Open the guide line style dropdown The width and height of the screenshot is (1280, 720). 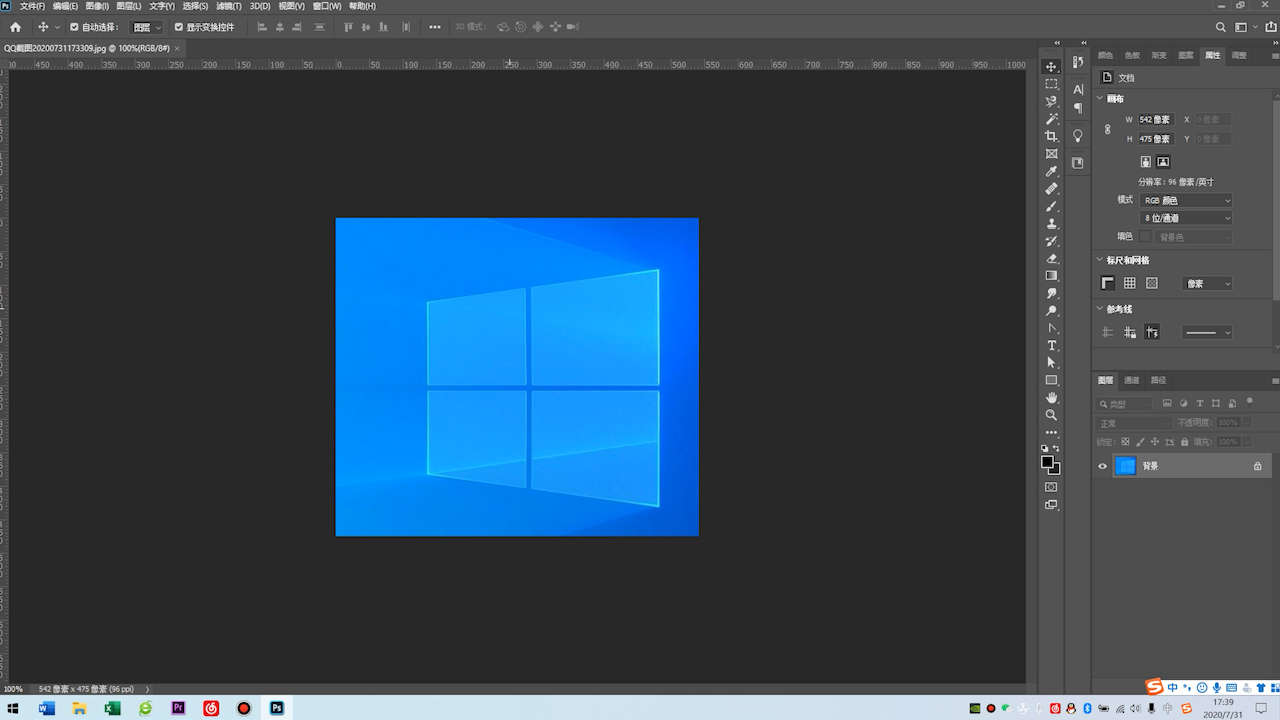[1207, 332]
